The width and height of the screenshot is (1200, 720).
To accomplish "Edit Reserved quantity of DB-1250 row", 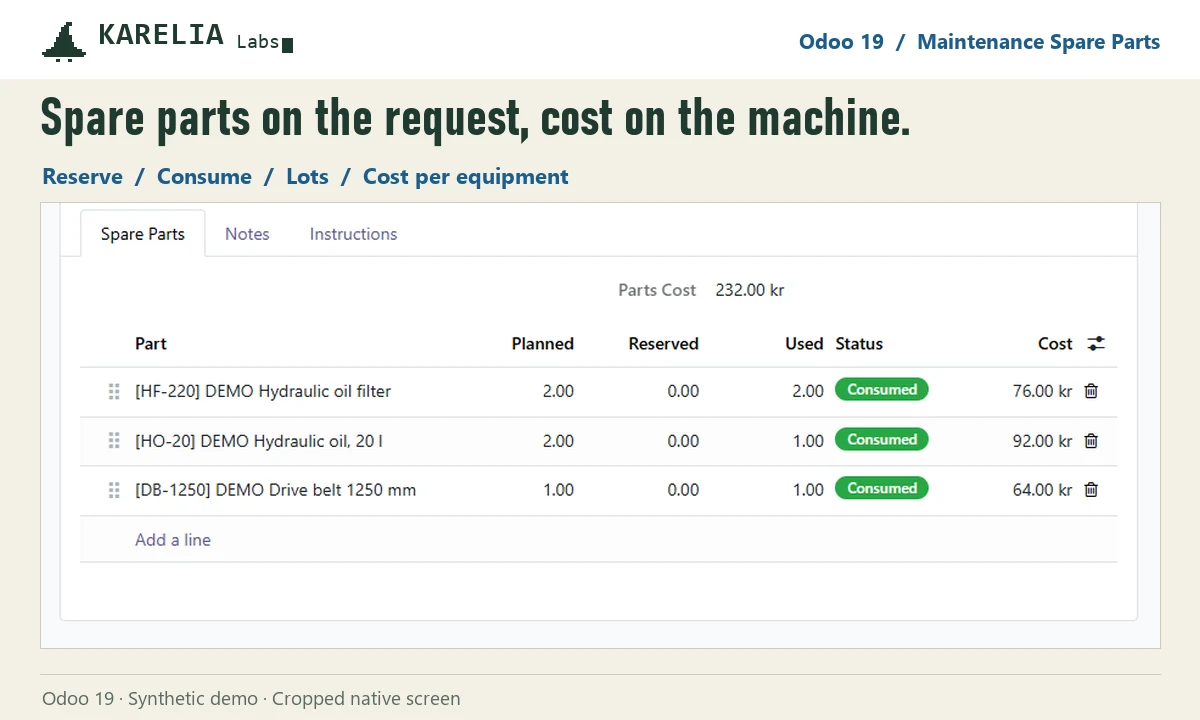I will click(683, 490).
